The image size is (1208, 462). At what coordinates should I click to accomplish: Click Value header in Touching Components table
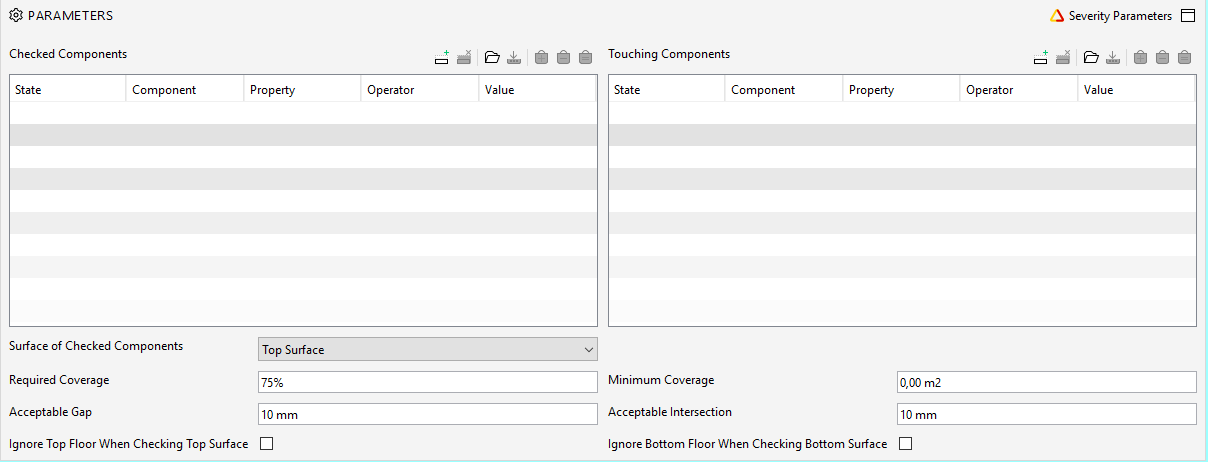tap(1137, 90)
